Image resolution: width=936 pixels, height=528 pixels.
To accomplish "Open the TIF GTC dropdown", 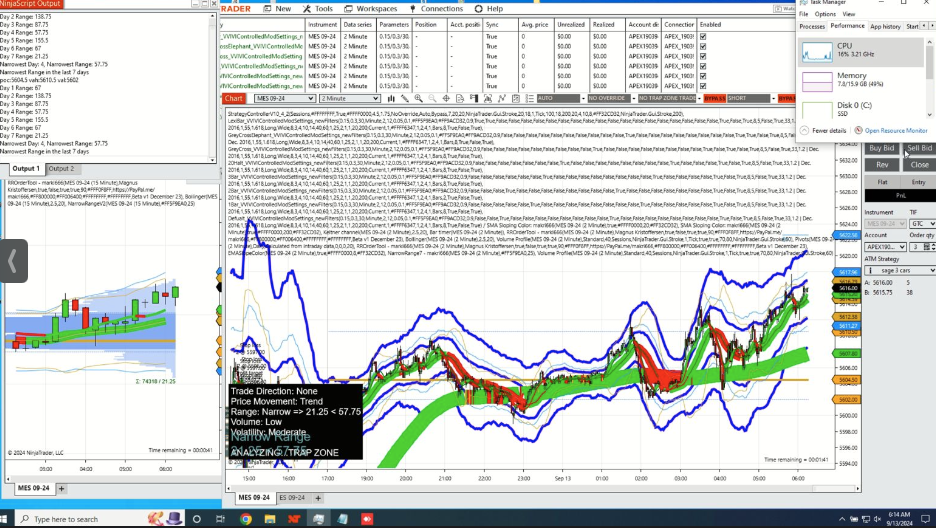I will tap(922, 224).
